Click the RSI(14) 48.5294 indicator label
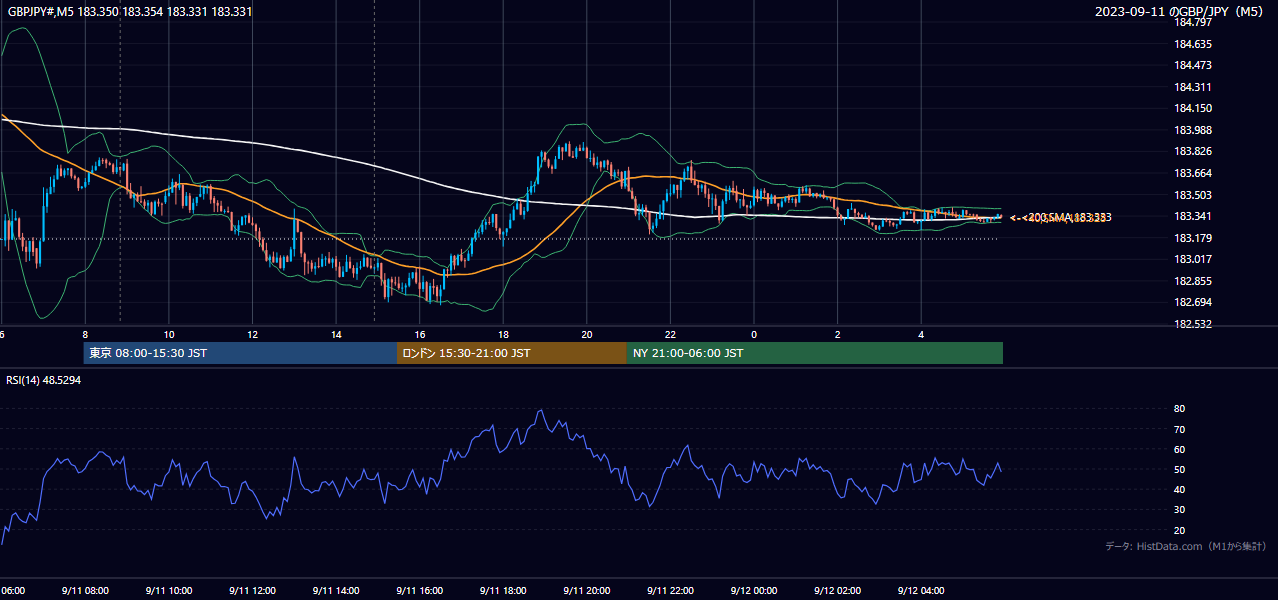Image resolution: width=1278 pixels, height=600 pixels. (x=44, y=380)
